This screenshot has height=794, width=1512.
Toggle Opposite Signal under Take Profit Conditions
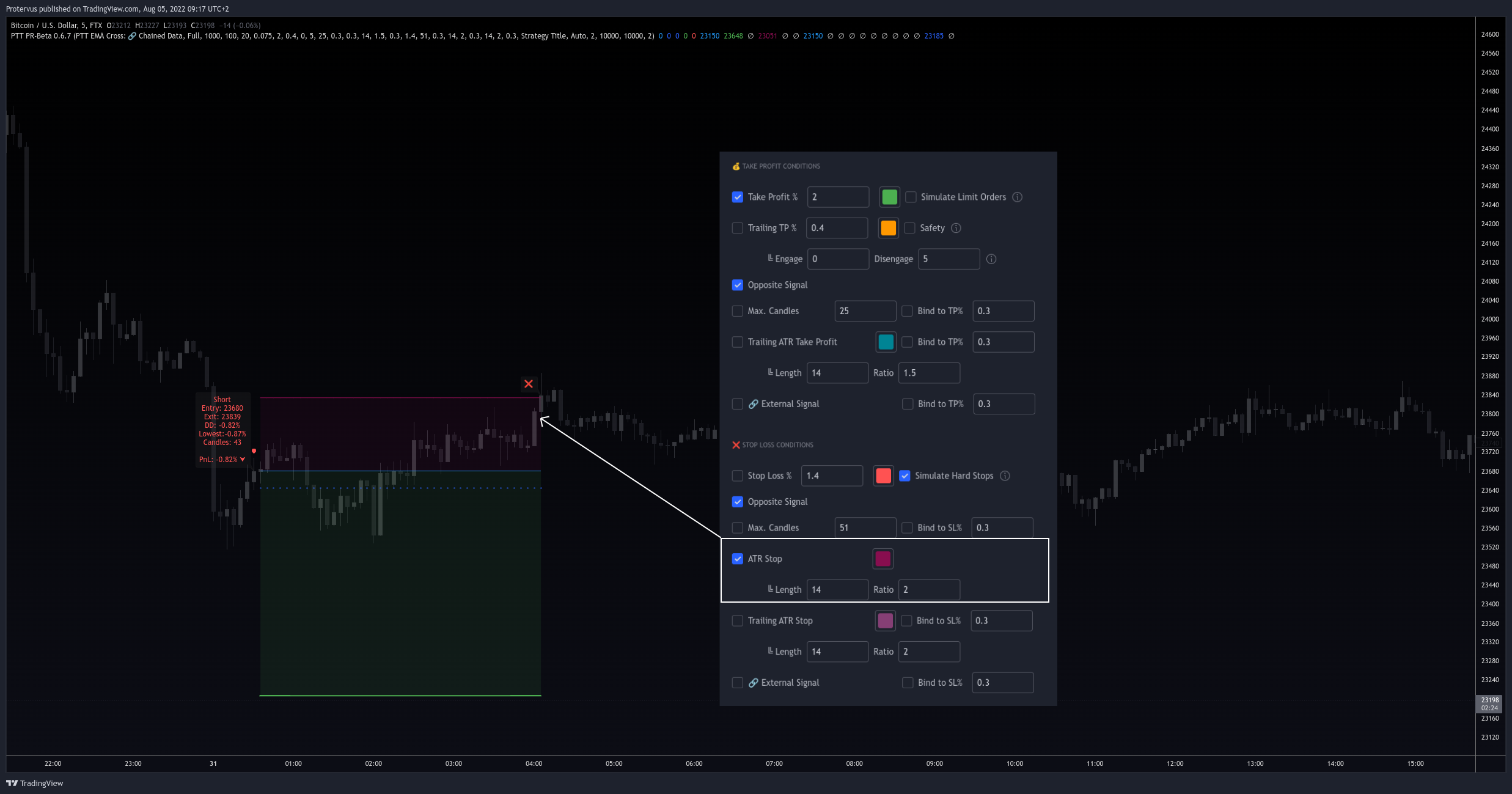point(738,285)
